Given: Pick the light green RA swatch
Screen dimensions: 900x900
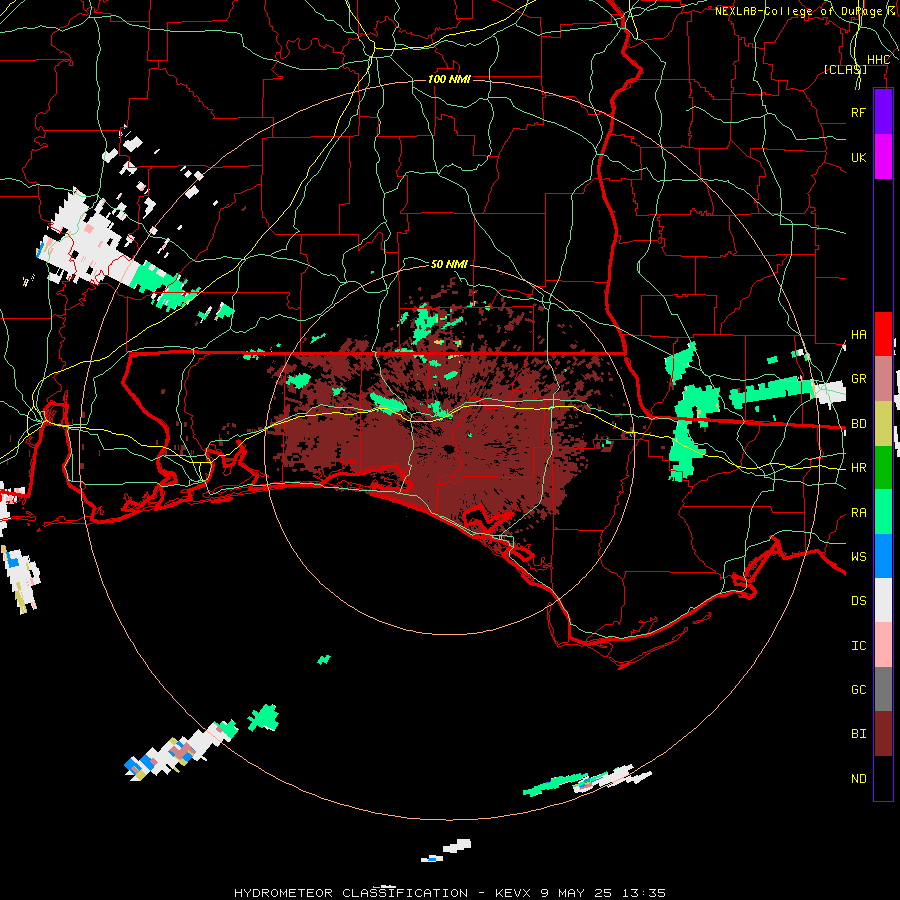Looking at the screenshot, I should [883, 512].
